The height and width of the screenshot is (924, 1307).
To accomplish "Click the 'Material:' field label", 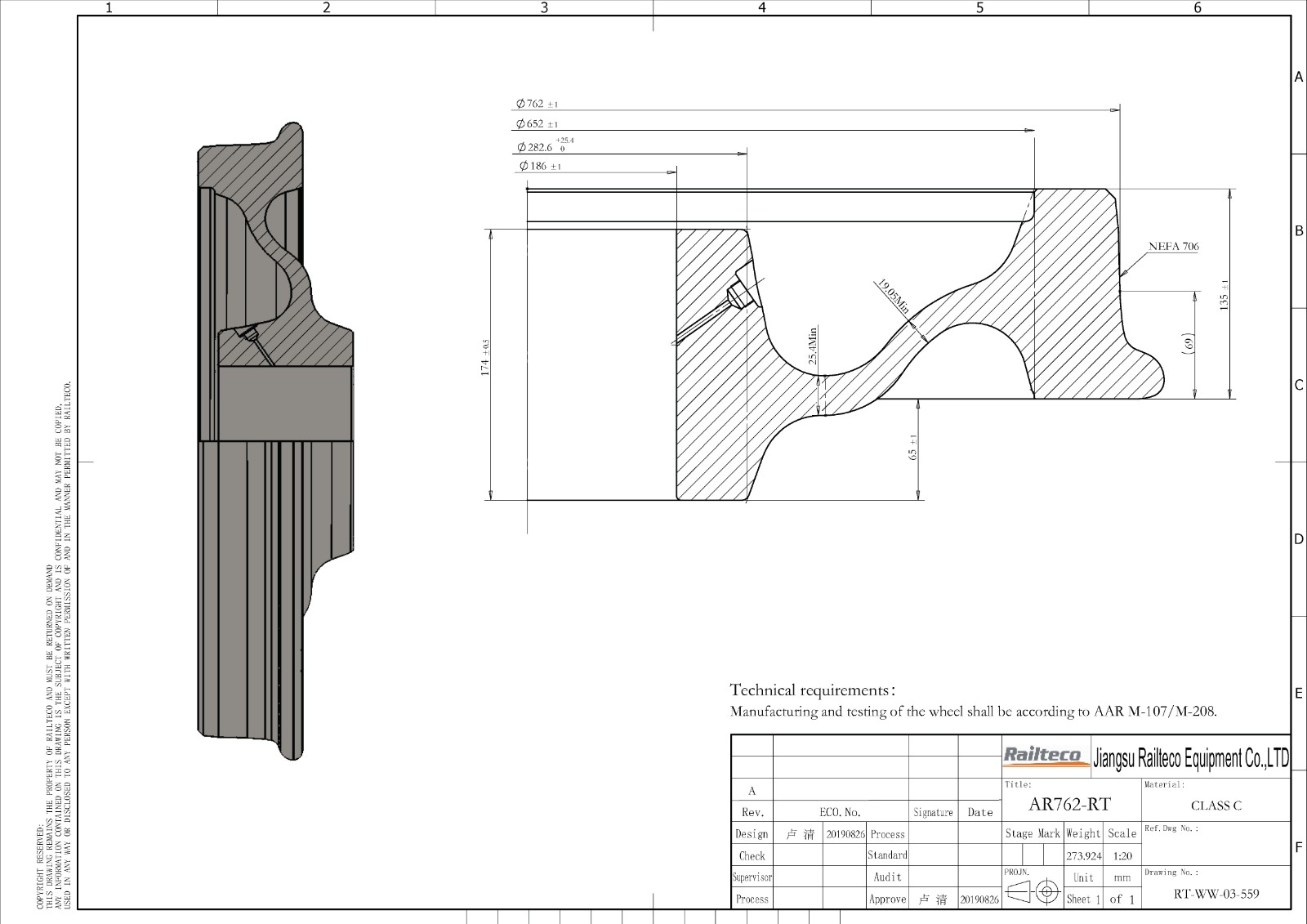I will click(1164, 784).
